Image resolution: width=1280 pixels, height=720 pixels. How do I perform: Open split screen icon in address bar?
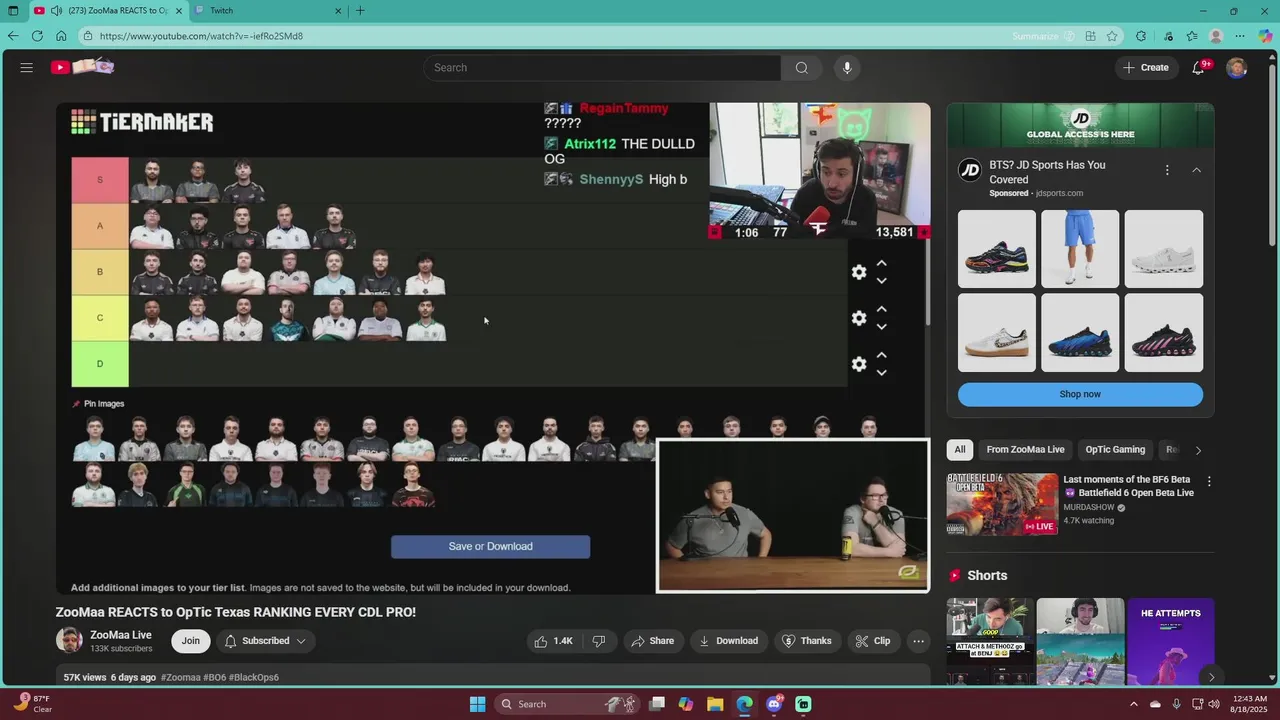1091,36
